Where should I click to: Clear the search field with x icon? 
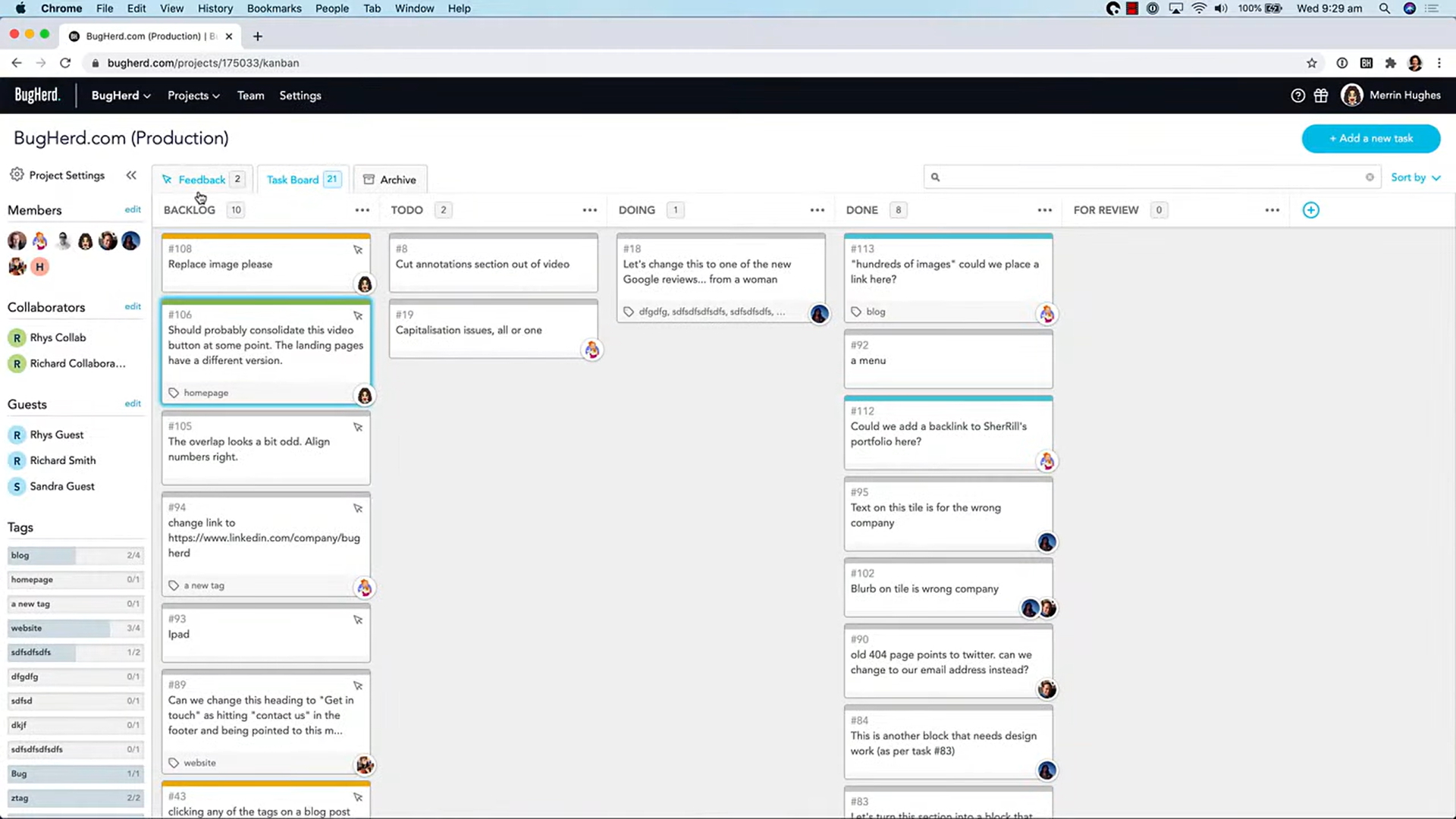tap(1370, 177)
